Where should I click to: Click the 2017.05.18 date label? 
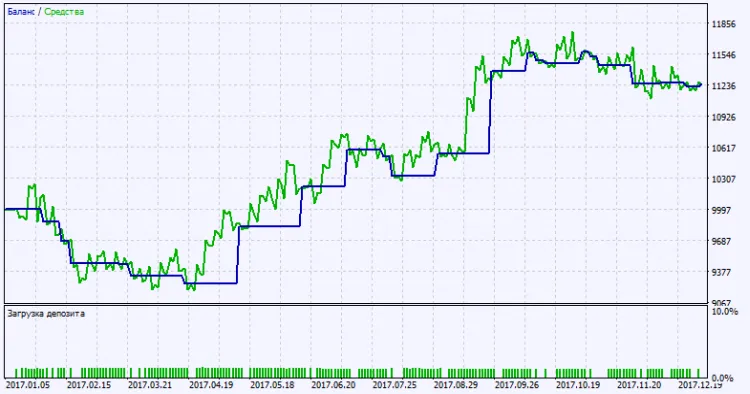pos(272,385)
